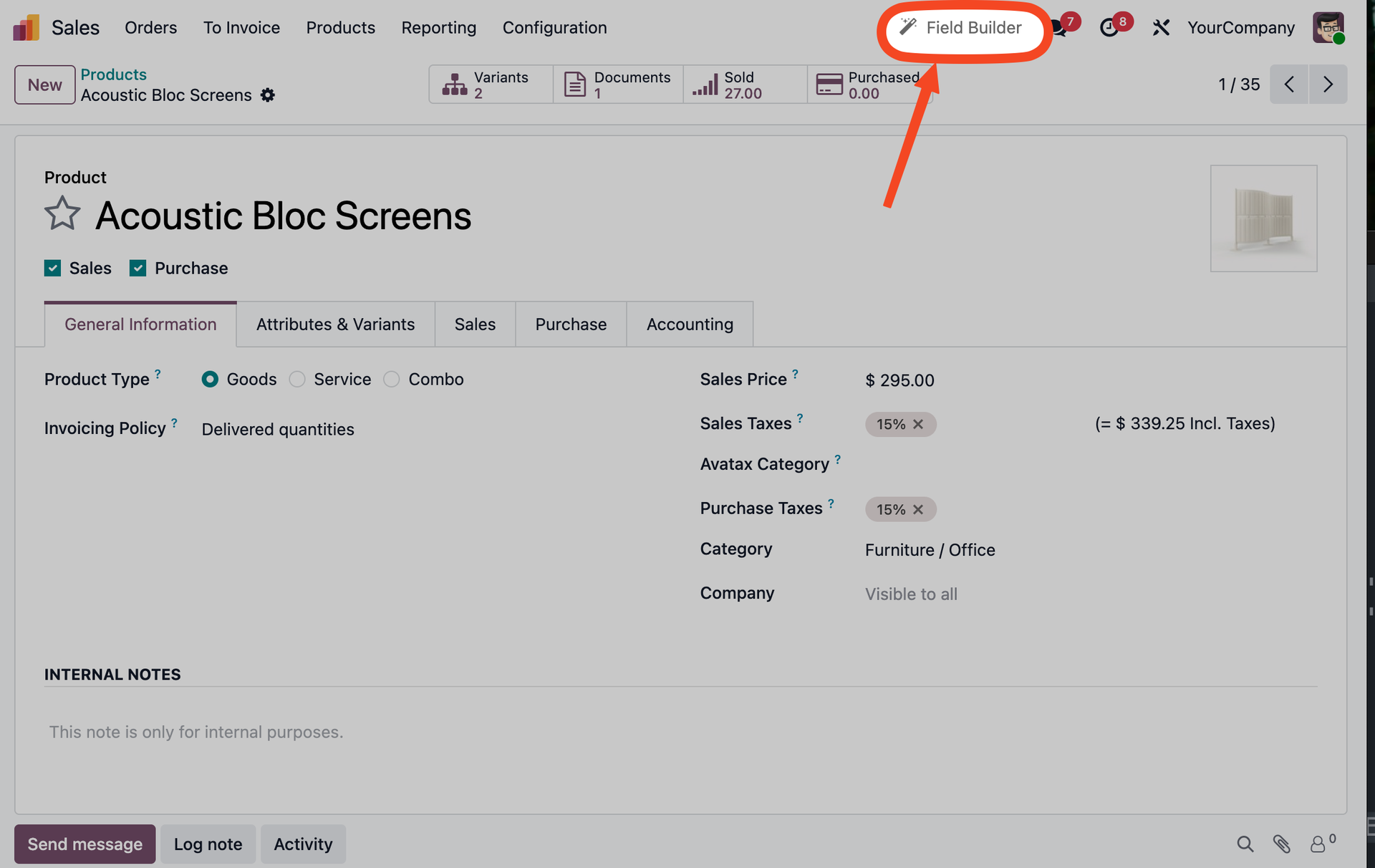Screen dimensions: 1375x868
Task: Switch to the Attributes & Variants tab
Action: tap(335, 324)
